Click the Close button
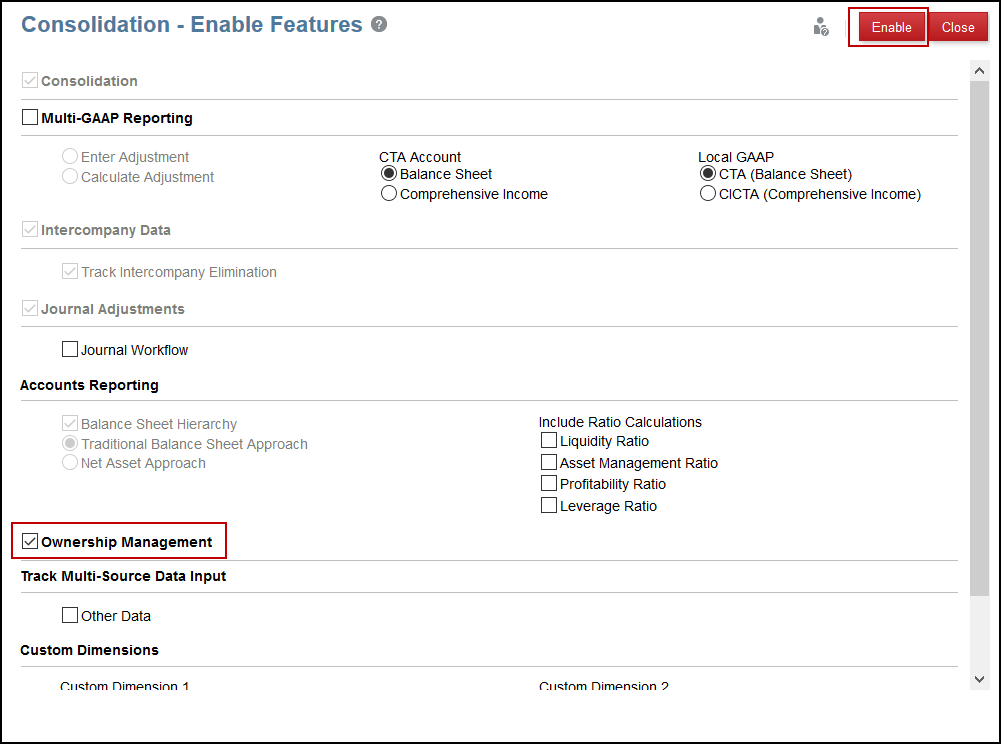Image resolution: width=1001 pixels, height=744 pixels. [x=958, y=27]
